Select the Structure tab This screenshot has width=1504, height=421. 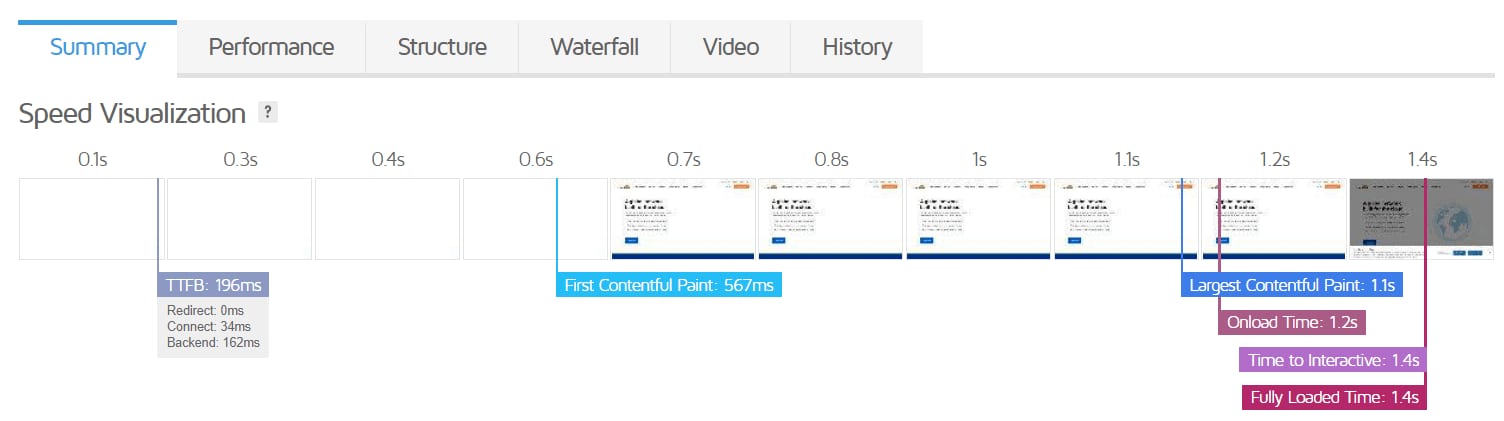point(442,47)
